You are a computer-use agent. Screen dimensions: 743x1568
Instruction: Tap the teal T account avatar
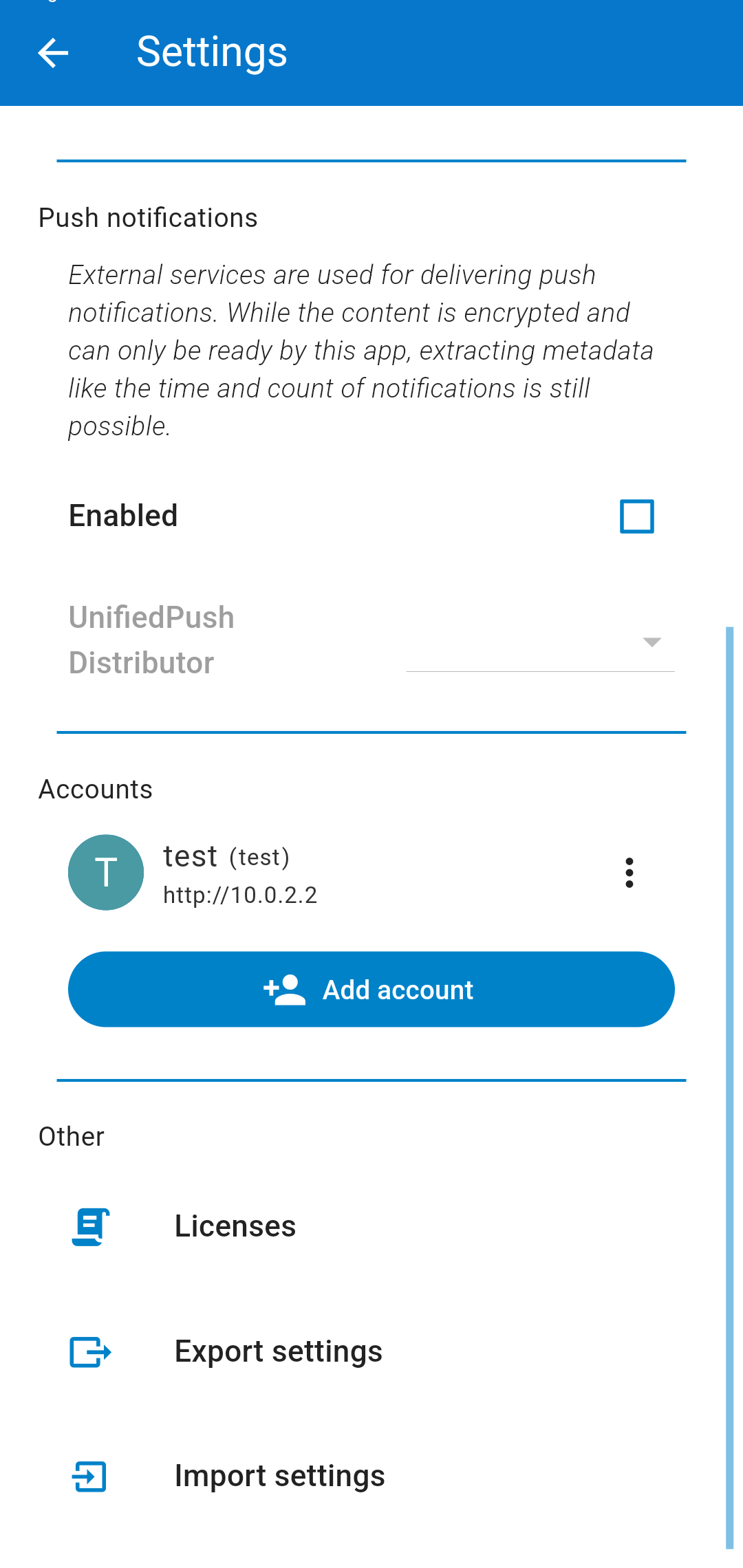[x=106, y=872]
